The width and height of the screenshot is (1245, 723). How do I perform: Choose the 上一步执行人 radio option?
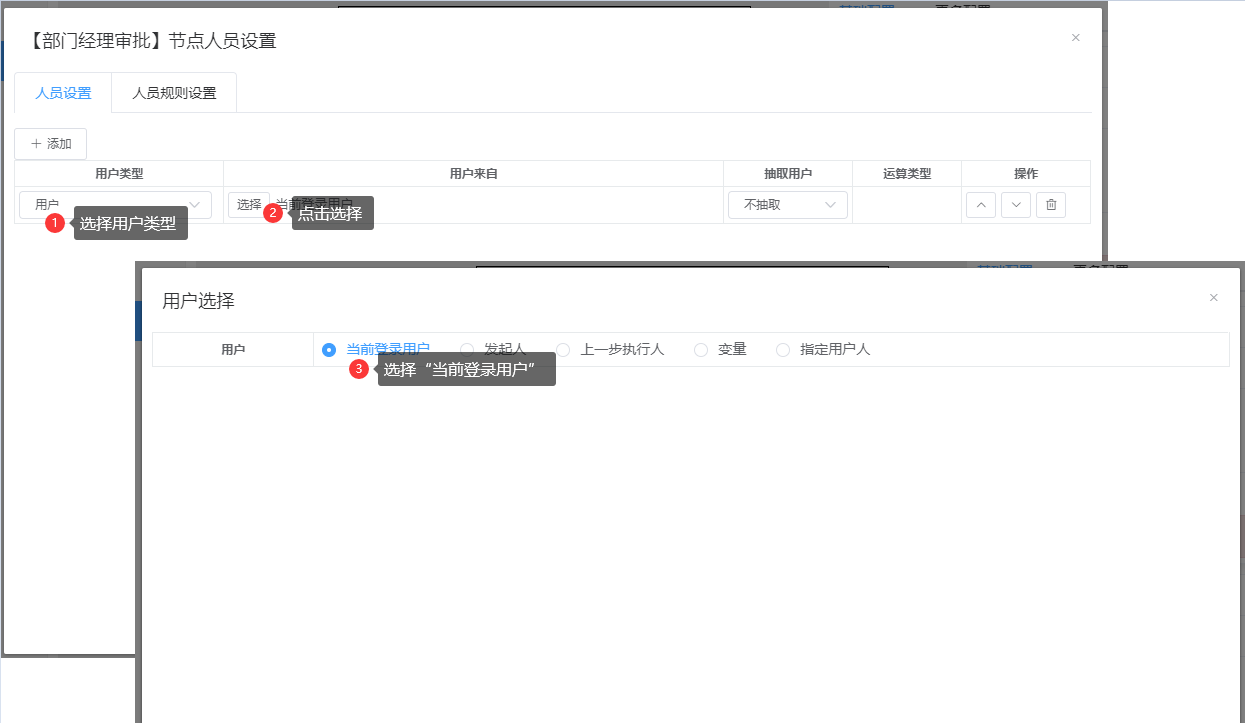tap(610, 349)
